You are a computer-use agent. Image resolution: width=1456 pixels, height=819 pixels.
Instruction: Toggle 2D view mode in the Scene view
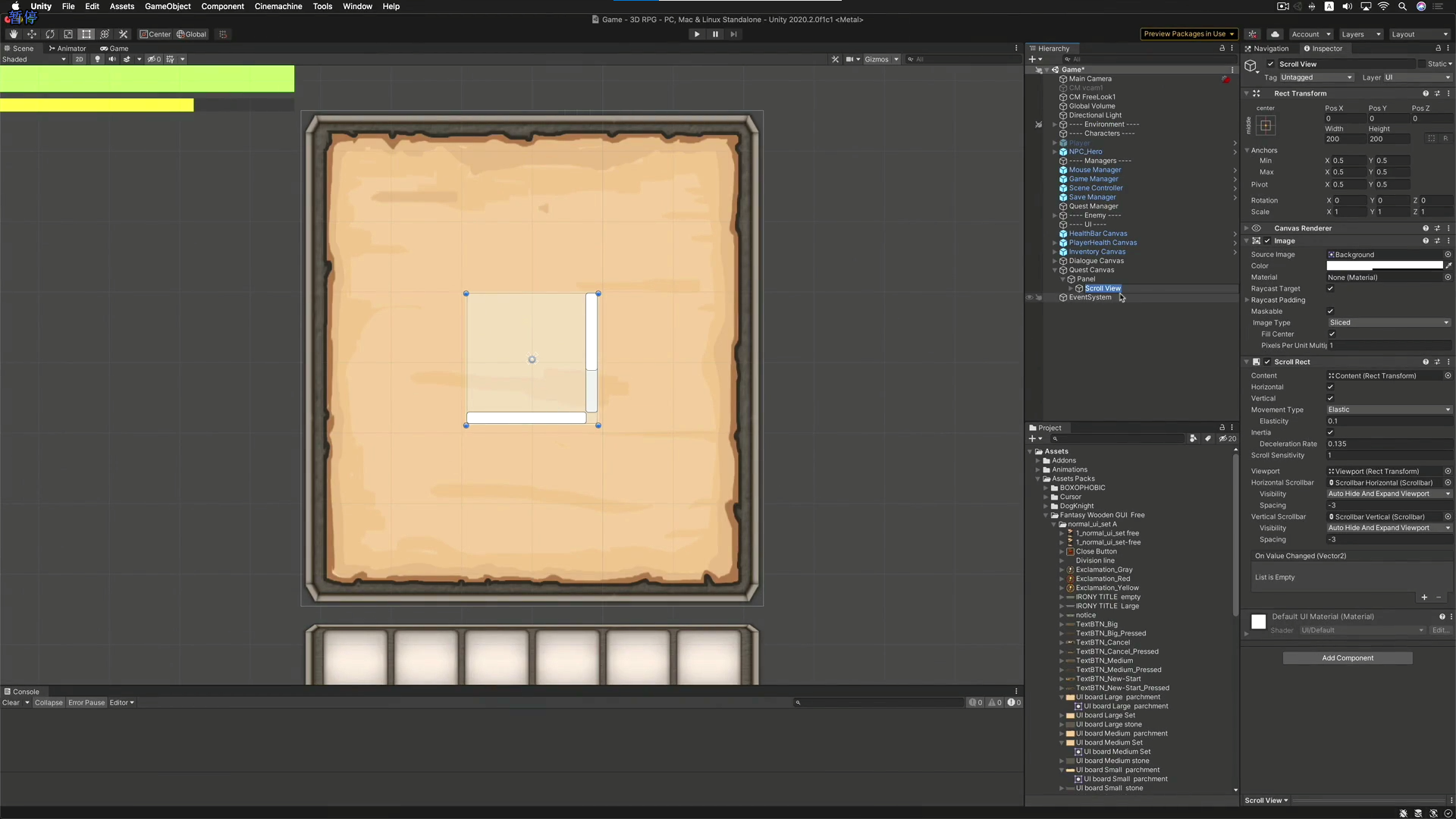pyautogui.click(x=79, y=59)
